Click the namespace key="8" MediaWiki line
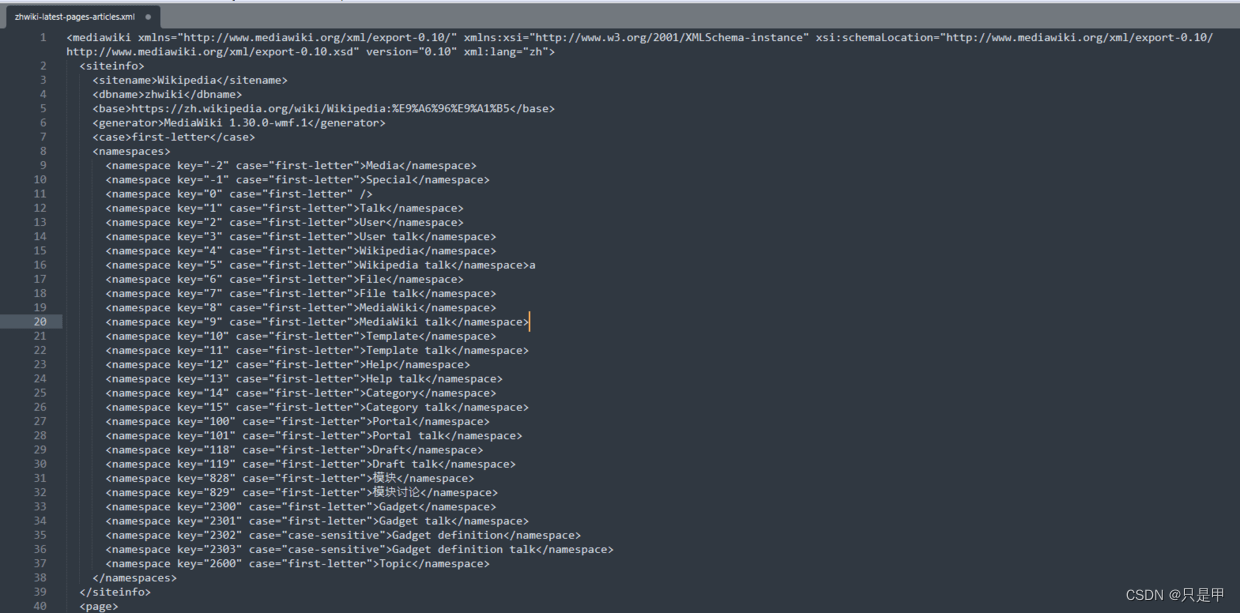 (300, 308)
